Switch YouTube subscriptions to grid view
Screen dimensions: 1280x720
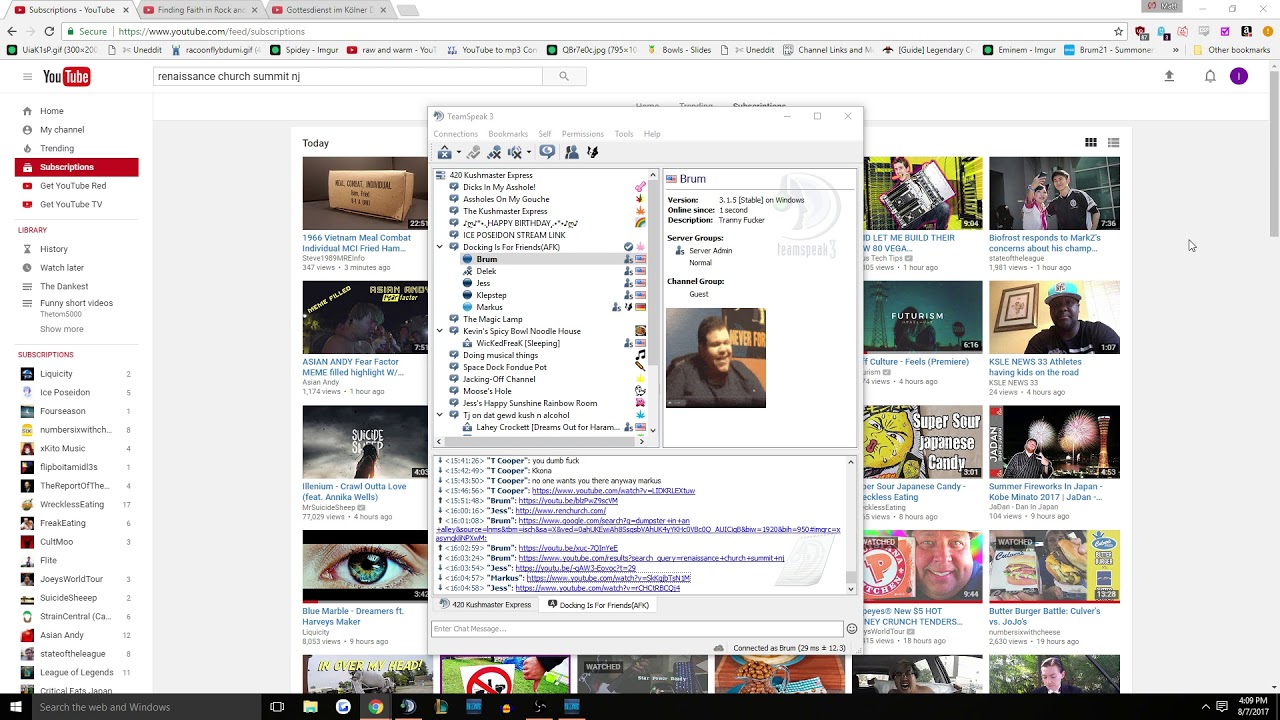1091,143
